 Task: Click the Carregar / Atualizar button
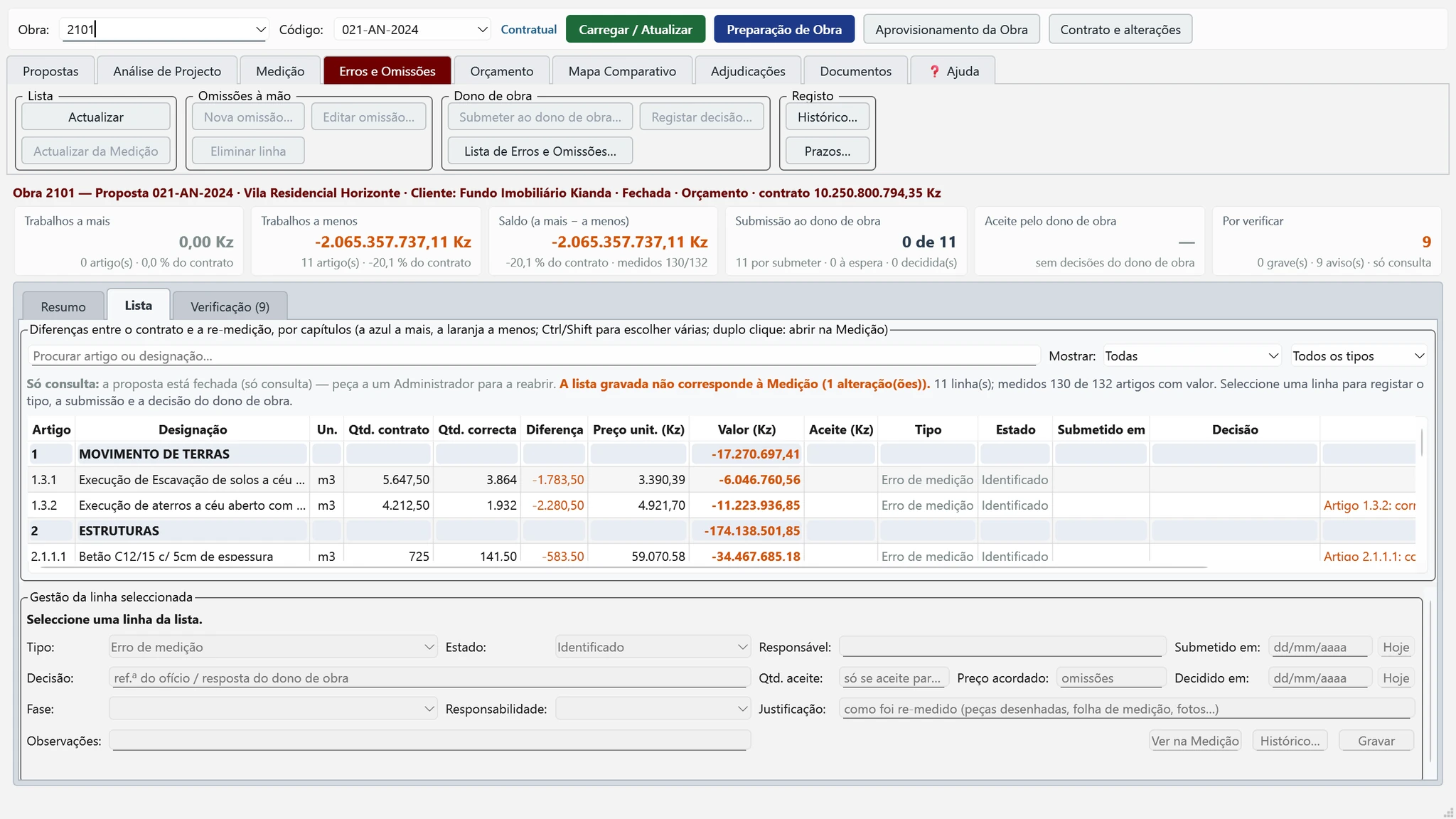636,30
